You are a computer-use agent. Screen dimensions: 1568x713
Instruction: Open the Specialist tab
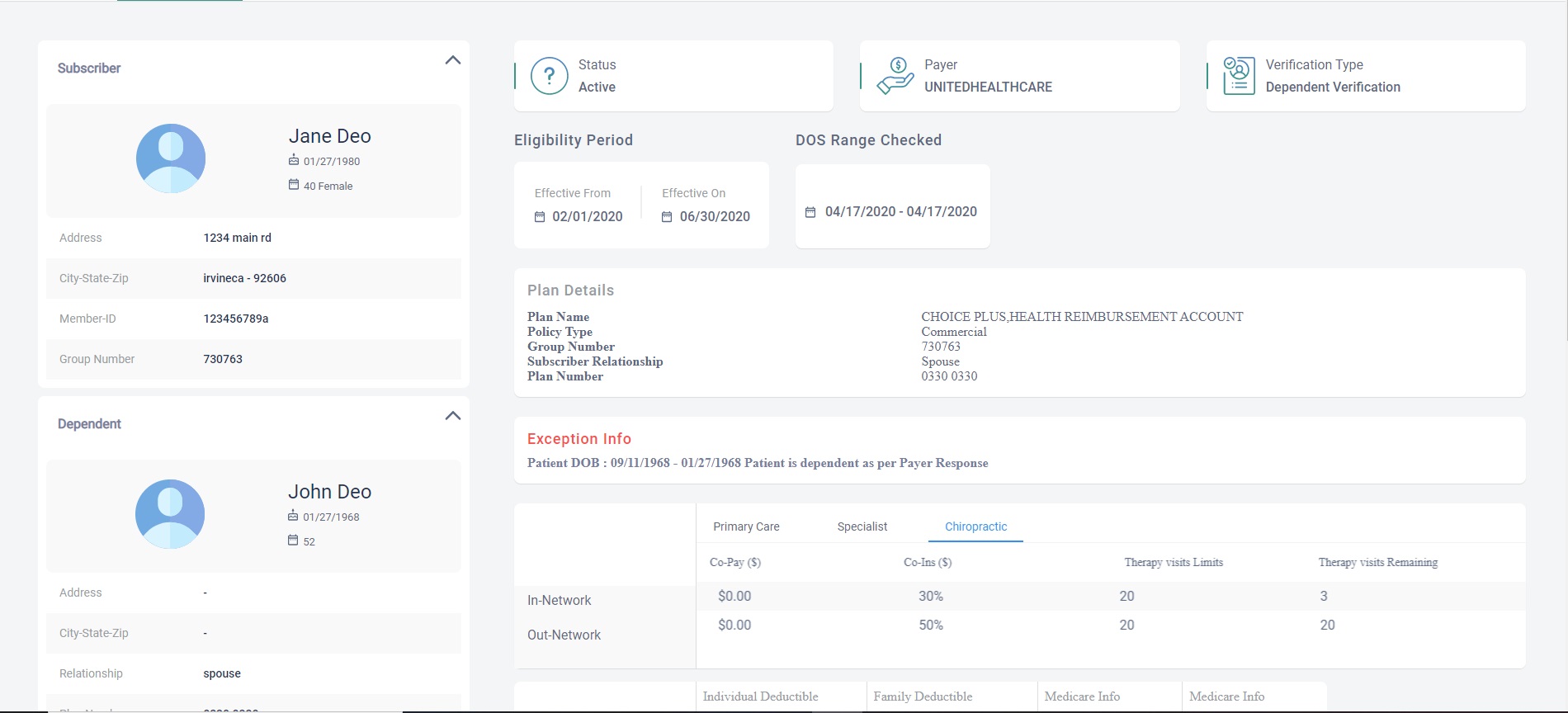coord(862,526)
